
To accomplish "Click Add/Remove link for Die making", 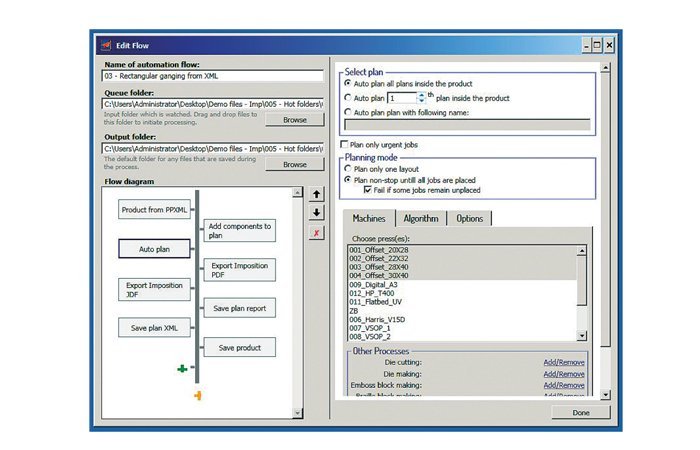I will pyautogui.click(x=564, y=374).
